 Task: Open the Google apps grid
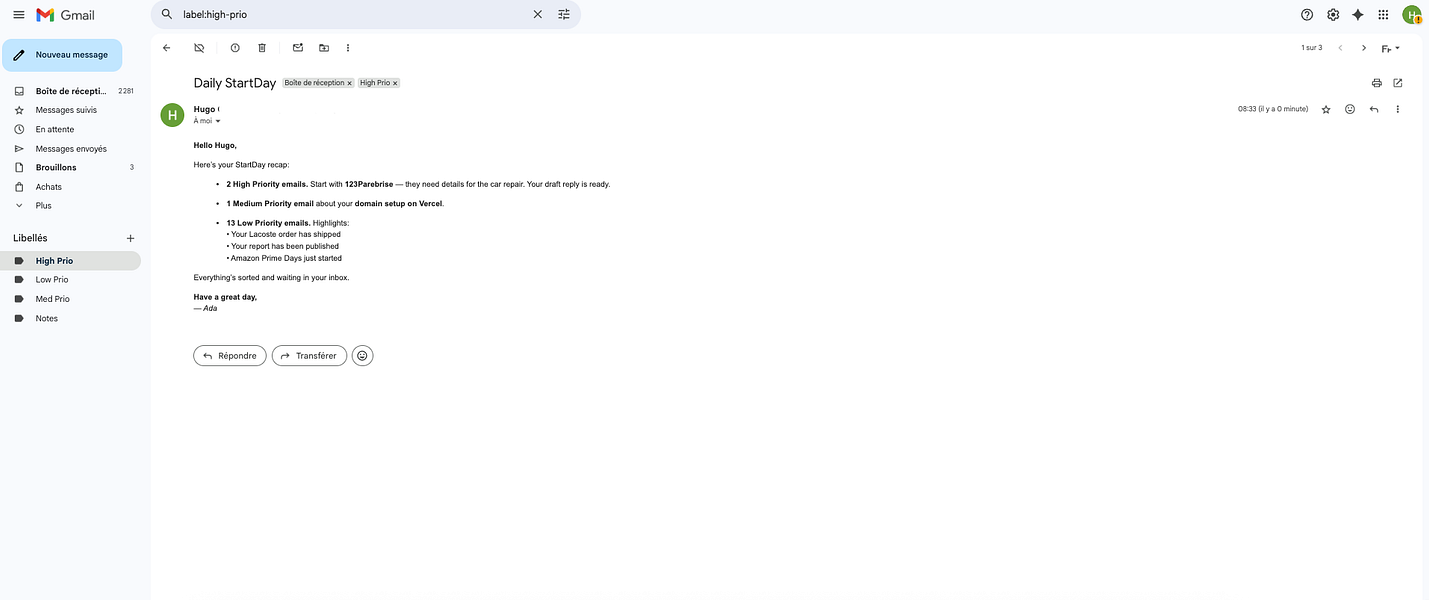(x=1383, y=15)
